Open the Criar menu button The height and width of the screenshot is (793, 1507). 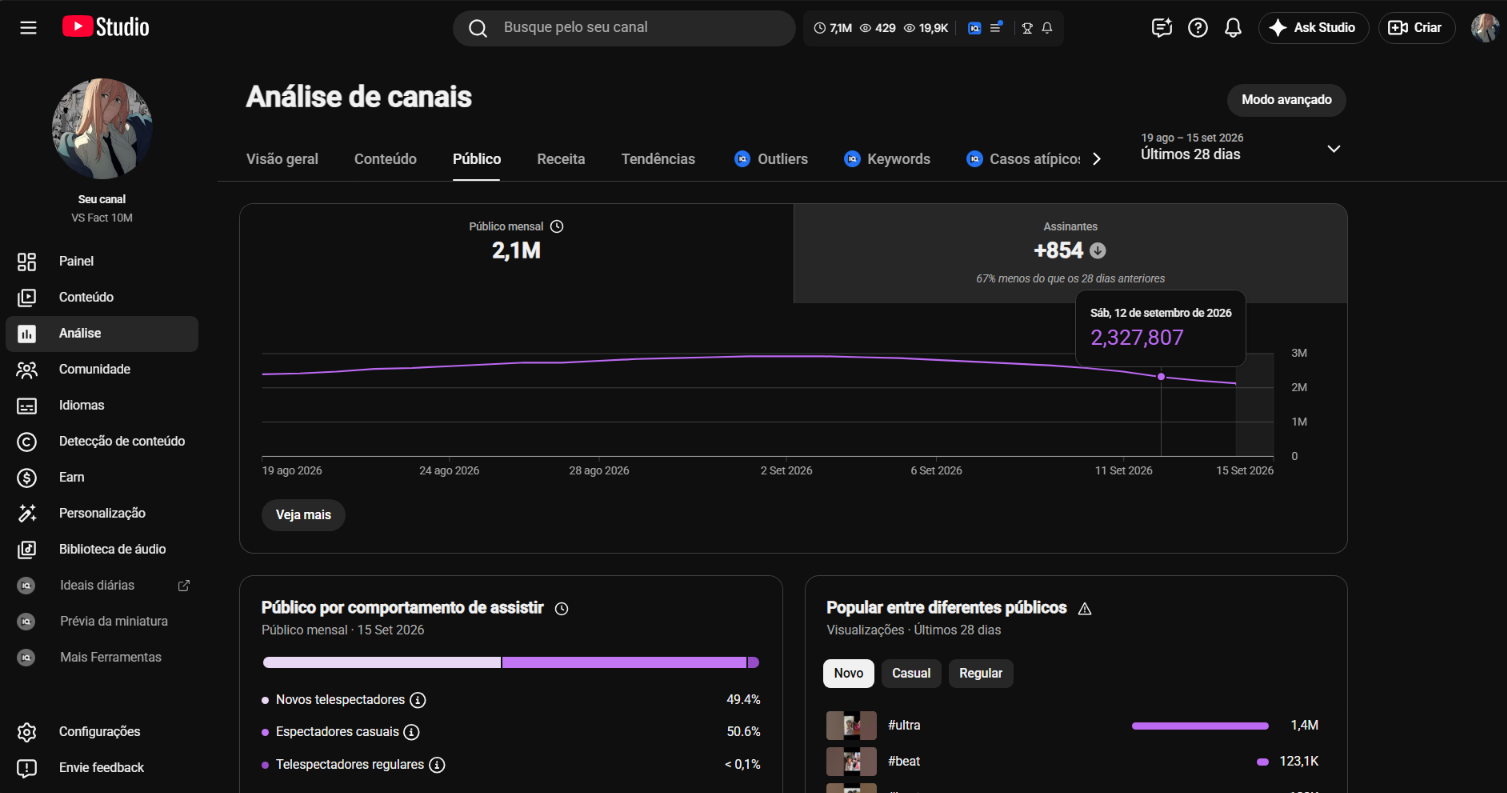1416,28
